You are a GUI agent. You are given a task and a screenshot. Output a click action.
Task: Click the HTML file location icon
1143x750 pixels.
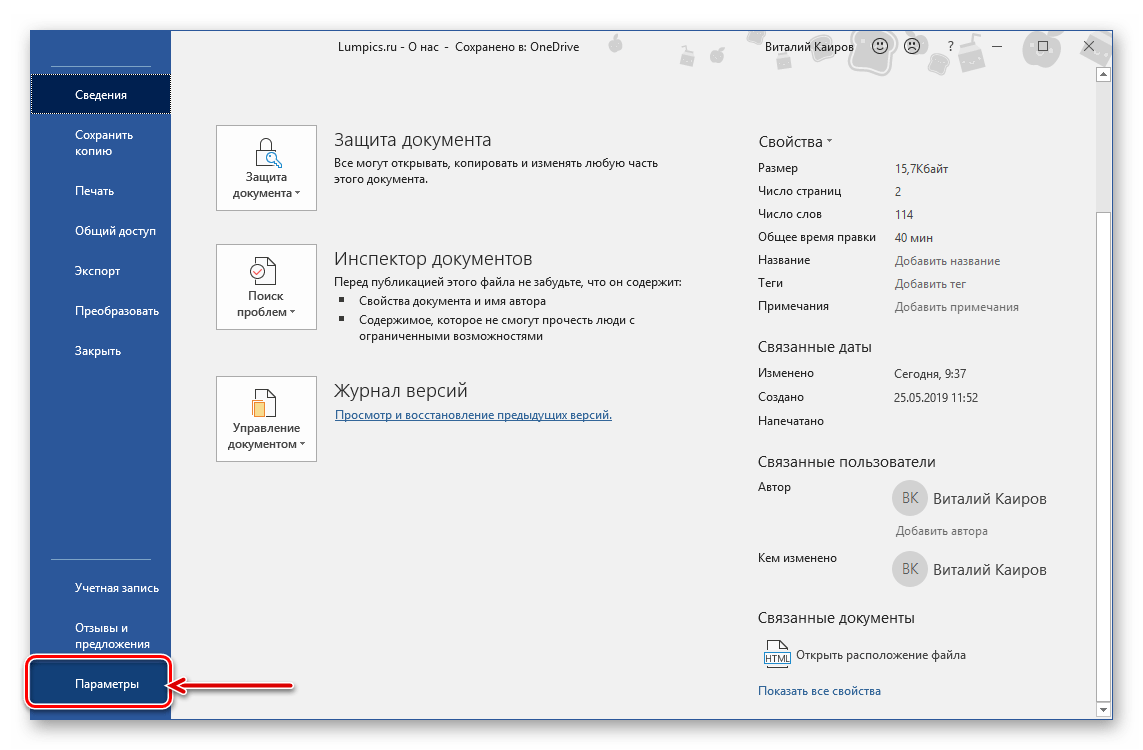776,655
